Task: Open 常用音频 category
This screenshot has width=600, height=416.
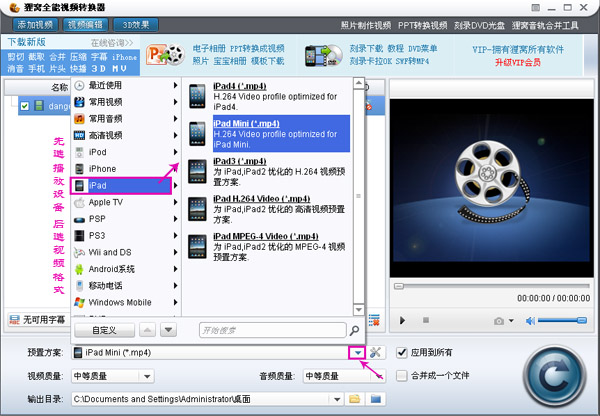Action: 126,119
